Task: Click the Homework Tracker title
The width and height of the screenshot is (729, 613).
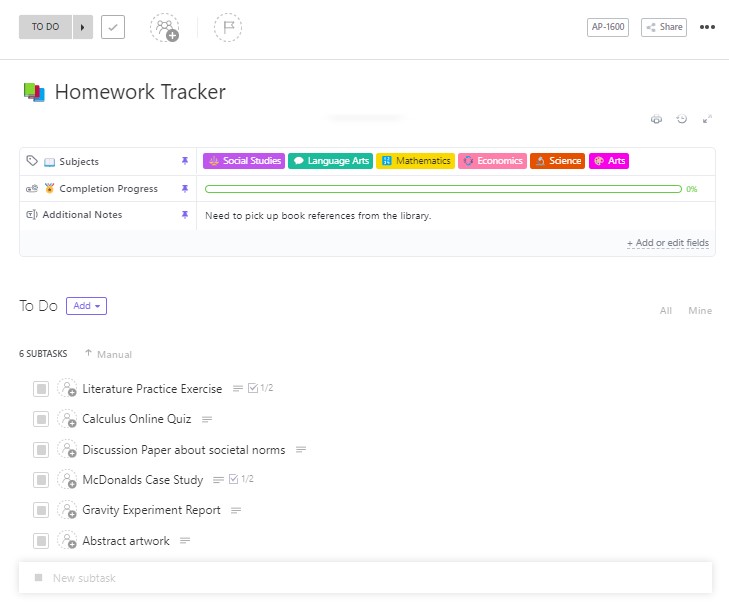Action: pyautogui.click(x=140, y=92)
